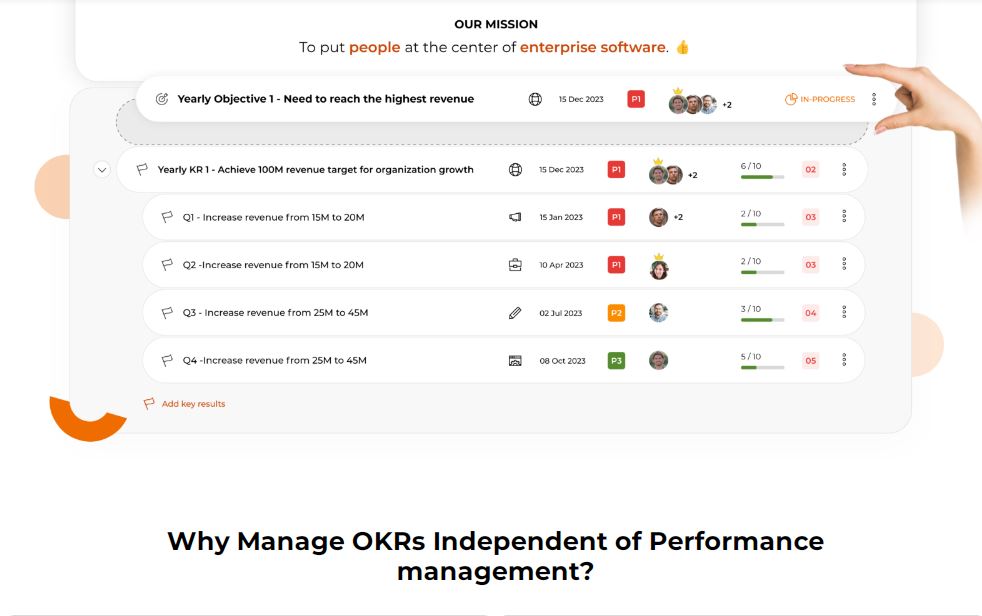Open the three-dot menu for Yearly Objective 1
The image size is (982, 616).
[x=874, y=100]
